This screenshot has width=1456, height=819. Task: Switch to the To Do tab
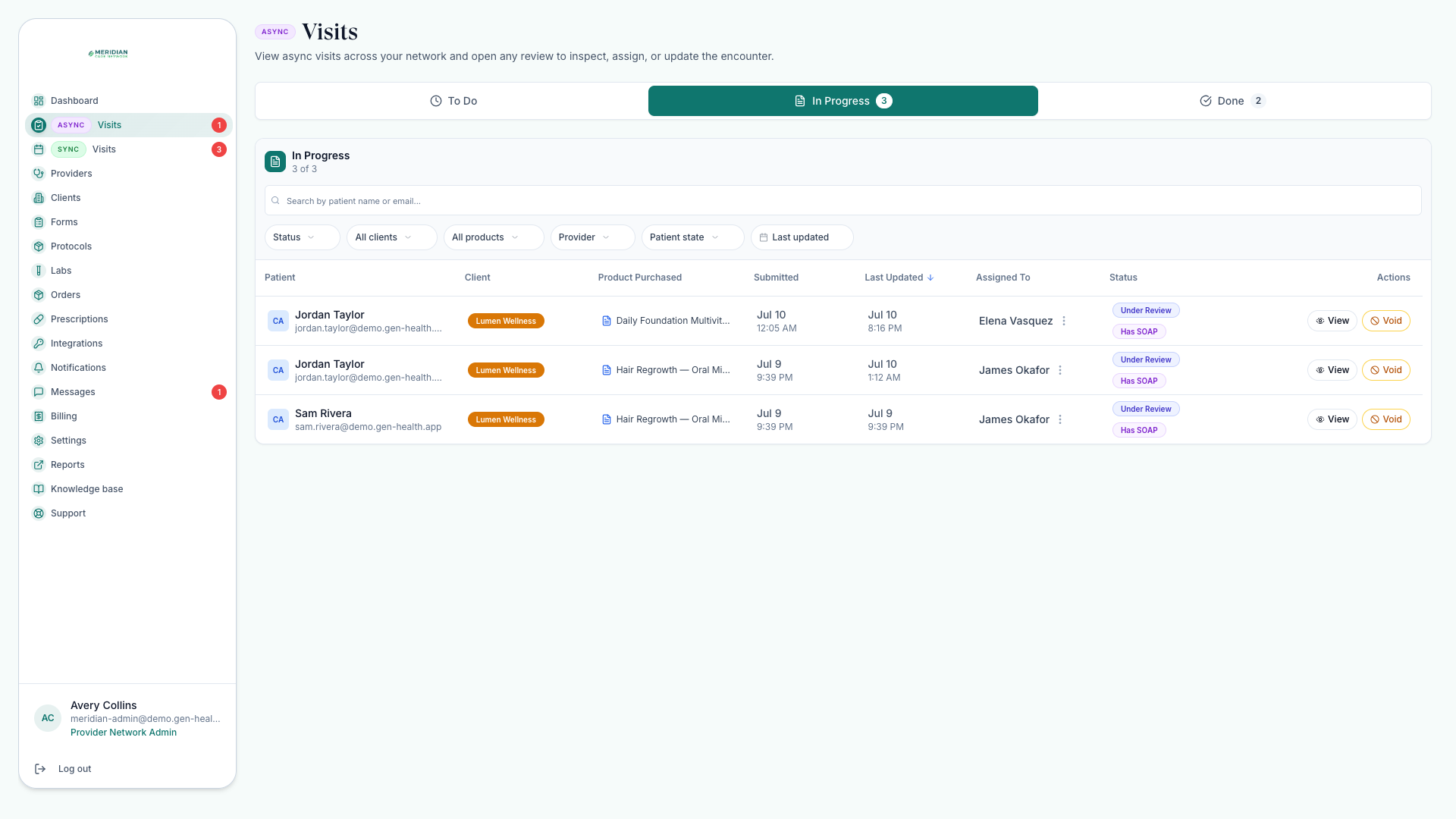(x=453, y=101)
